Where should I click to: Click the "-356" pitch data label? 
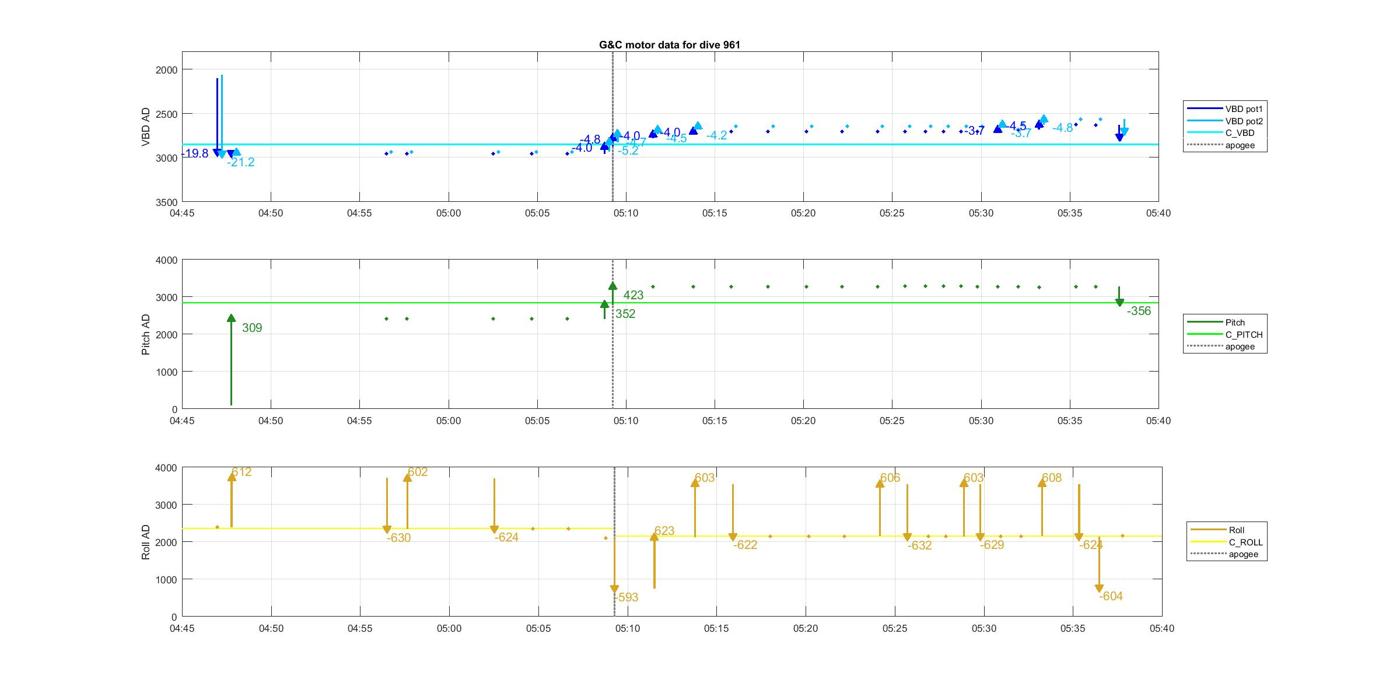point(1139,311)
